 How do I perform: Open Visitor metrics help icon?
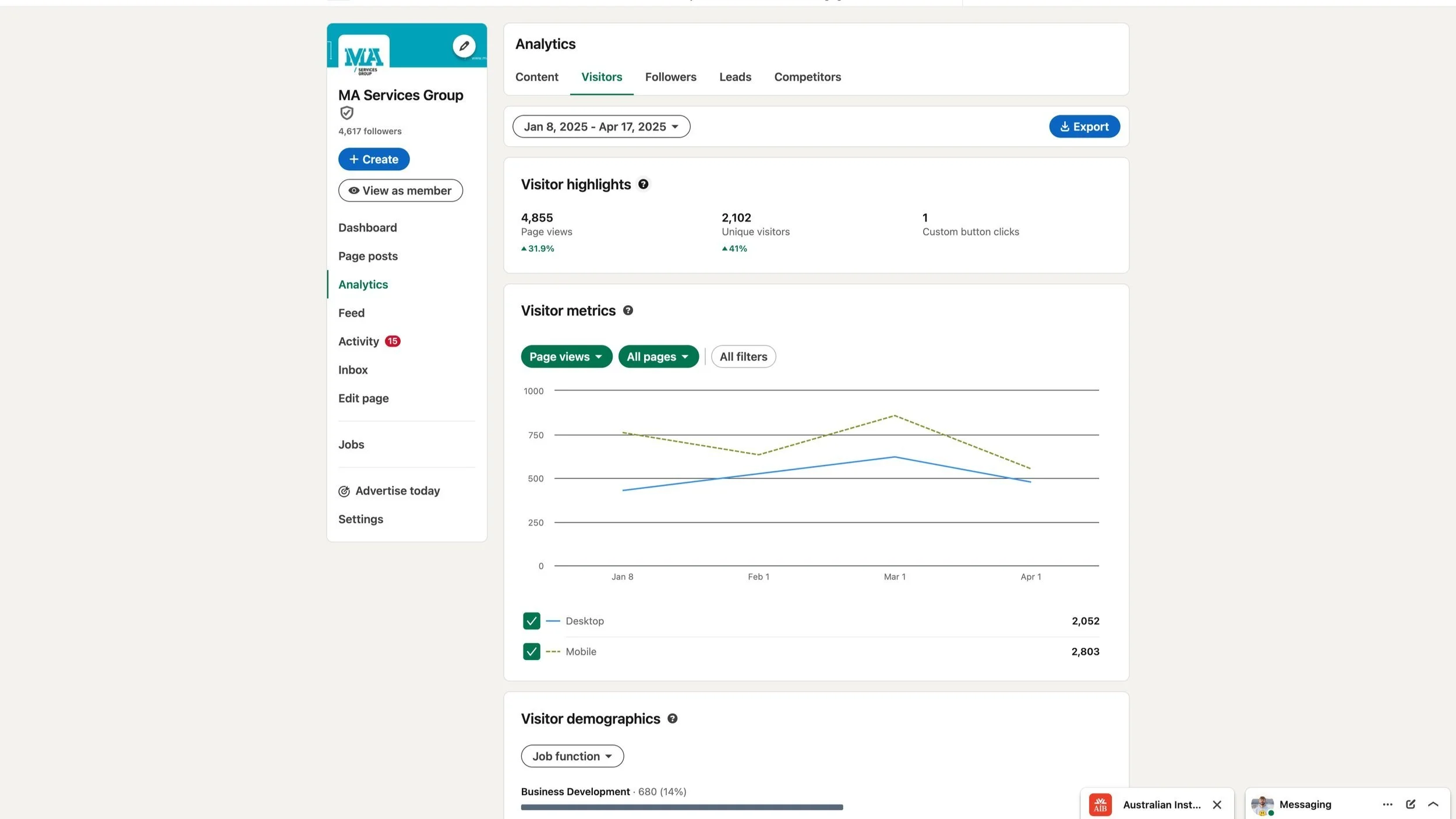tap(628, 310)
